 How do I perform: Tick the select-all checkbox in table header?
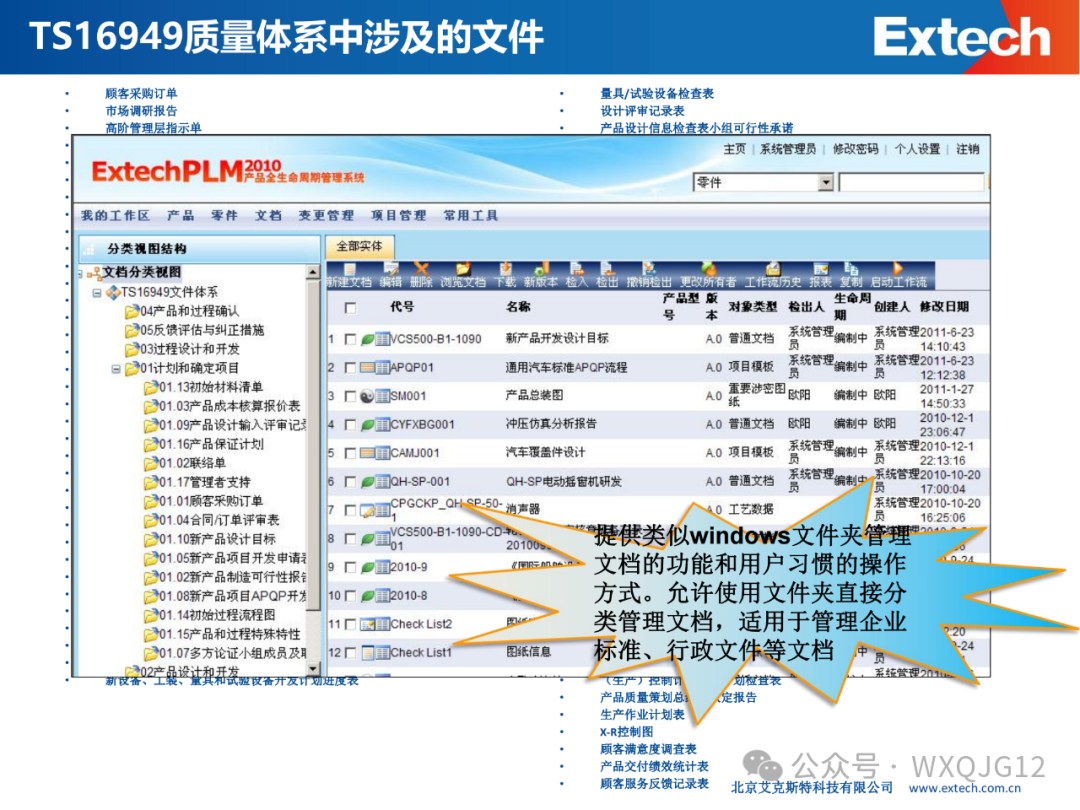tap(350, 308)
